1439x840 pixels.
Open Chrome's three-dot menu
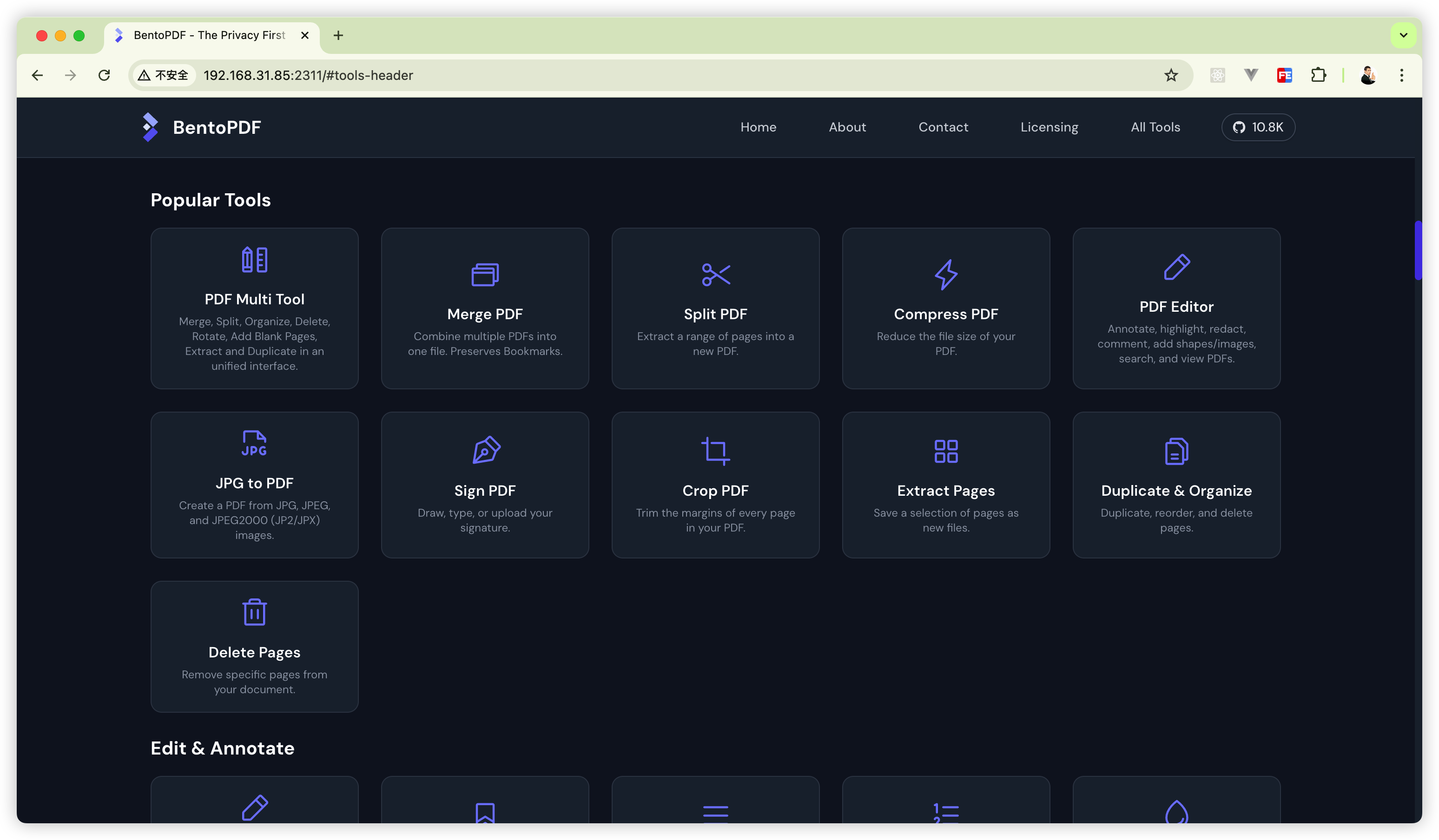1401,75
